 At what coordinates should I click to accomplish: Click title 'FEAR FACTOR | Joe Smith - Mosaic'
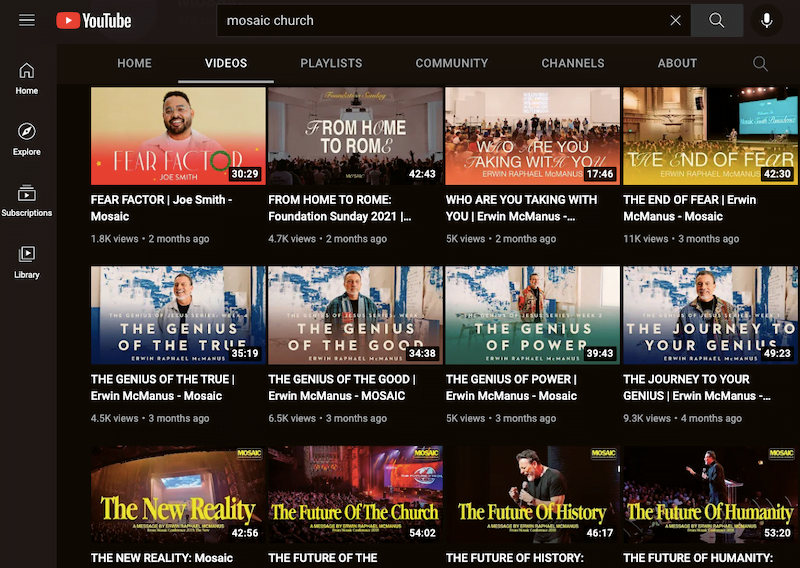point(161,208)
